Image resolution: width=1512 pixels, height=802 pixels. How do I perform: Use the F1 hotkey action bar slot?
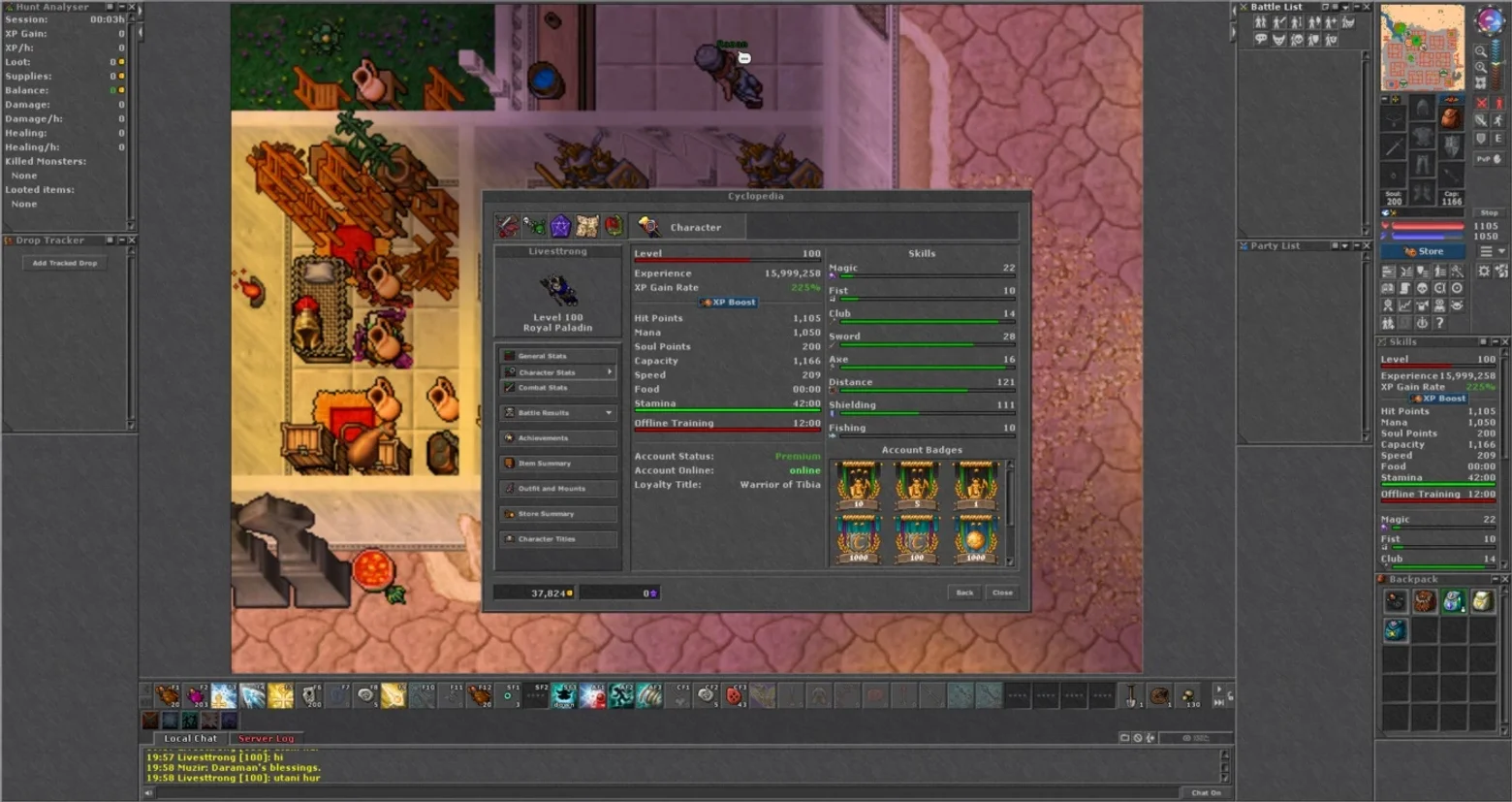pos(168,695)
